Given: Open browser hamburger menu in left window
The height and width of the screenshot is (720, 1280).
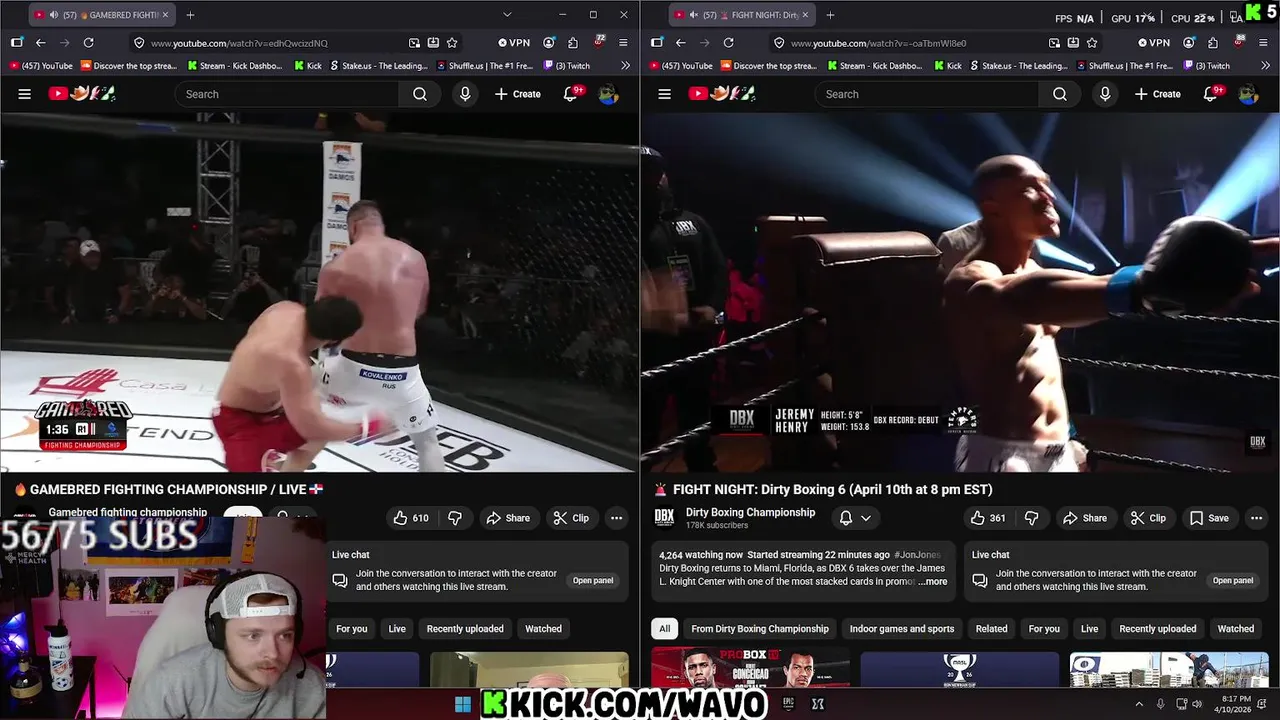Looking at the screenshot, I should pos(623,43).
